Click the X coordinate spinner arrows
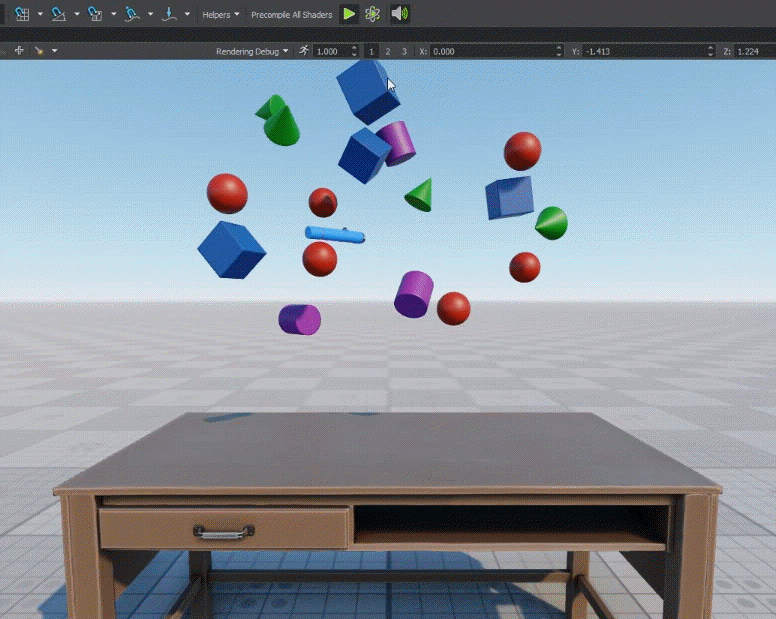The image size is (776, 619). tap(559, 51)
